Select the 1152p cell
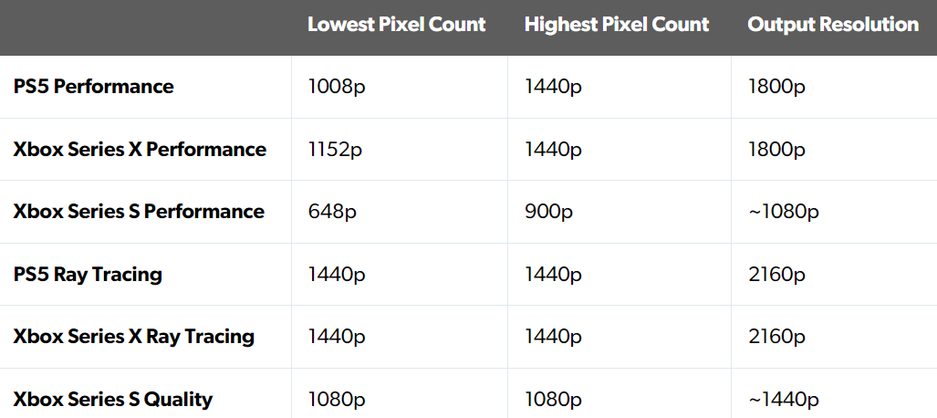 pos(336,150)
